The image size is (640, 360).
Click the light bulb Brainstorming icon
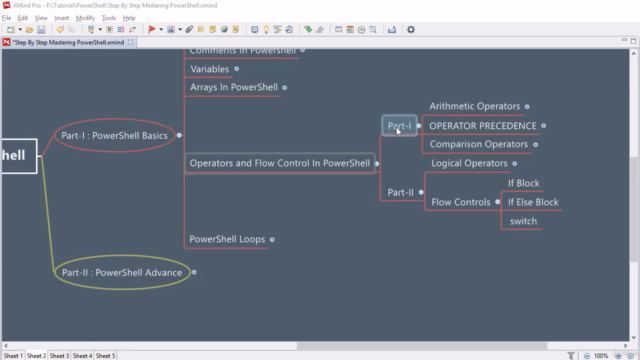pos(266,29)
